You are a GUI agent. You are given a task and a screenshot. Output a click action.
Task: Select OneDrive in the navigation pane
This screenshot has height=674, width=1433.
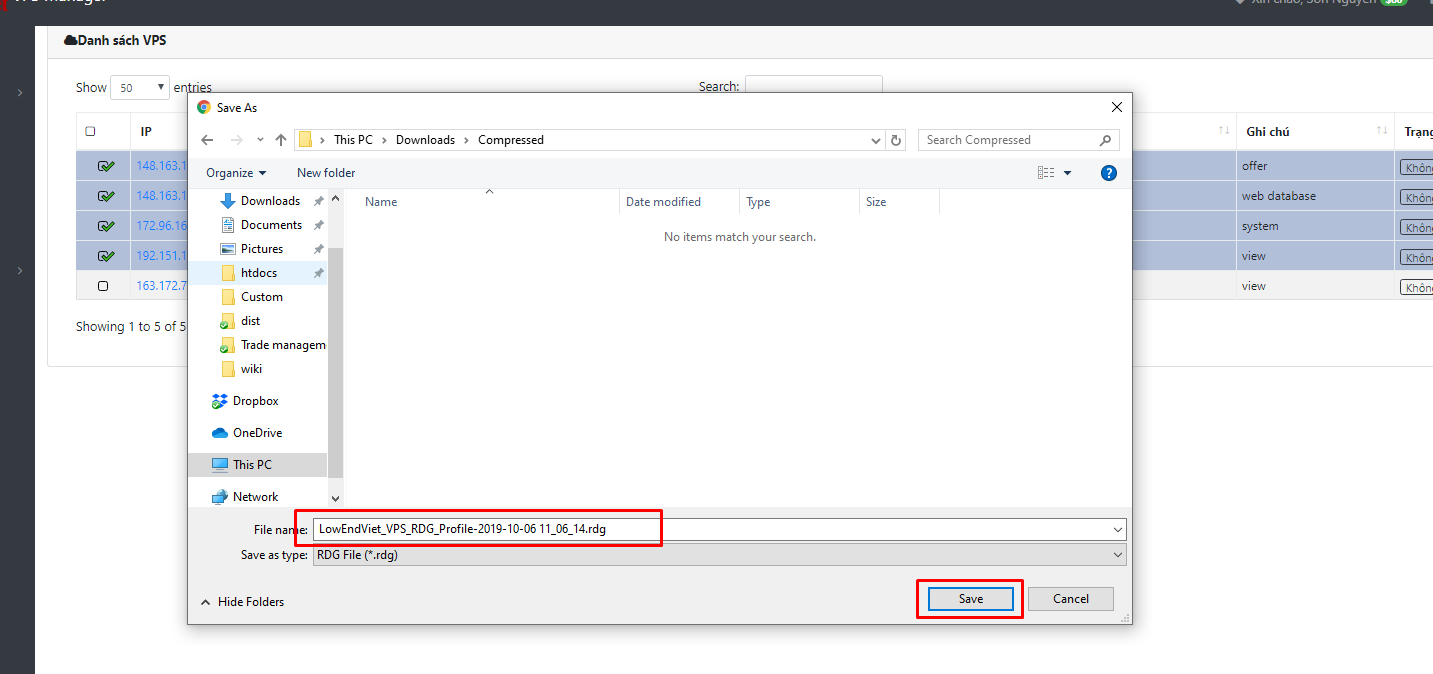257,433
